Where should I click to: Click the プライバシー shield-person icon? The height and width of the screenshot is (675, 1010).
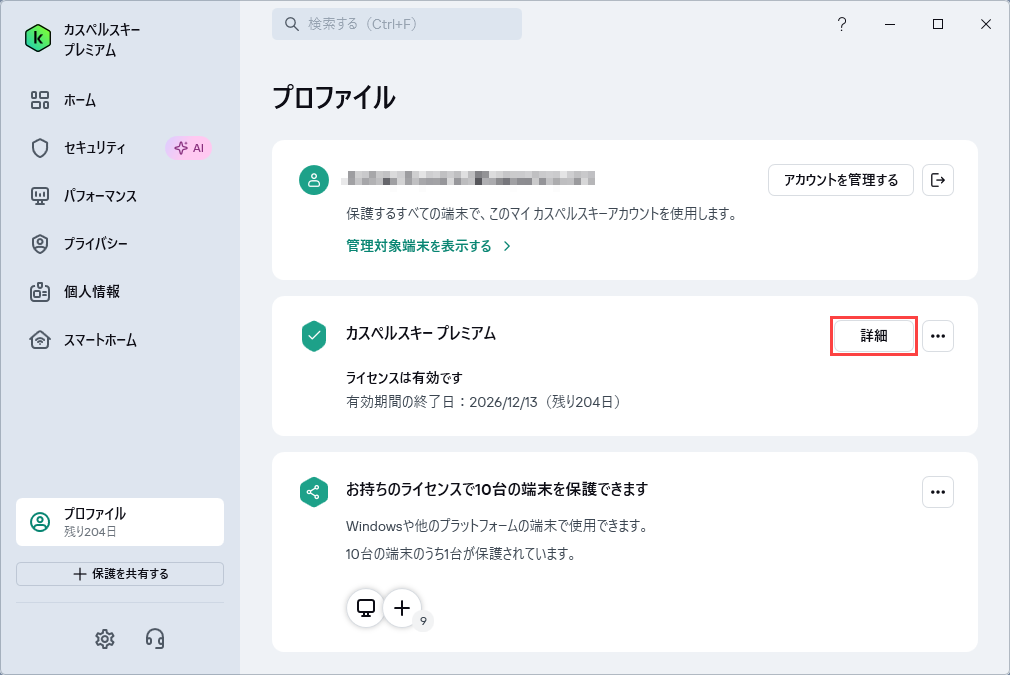coord(40,243)
